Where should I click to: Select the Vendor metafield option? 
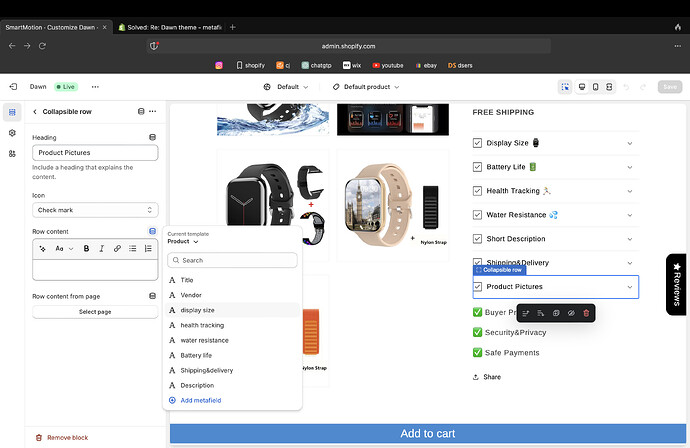click(232, 295)
